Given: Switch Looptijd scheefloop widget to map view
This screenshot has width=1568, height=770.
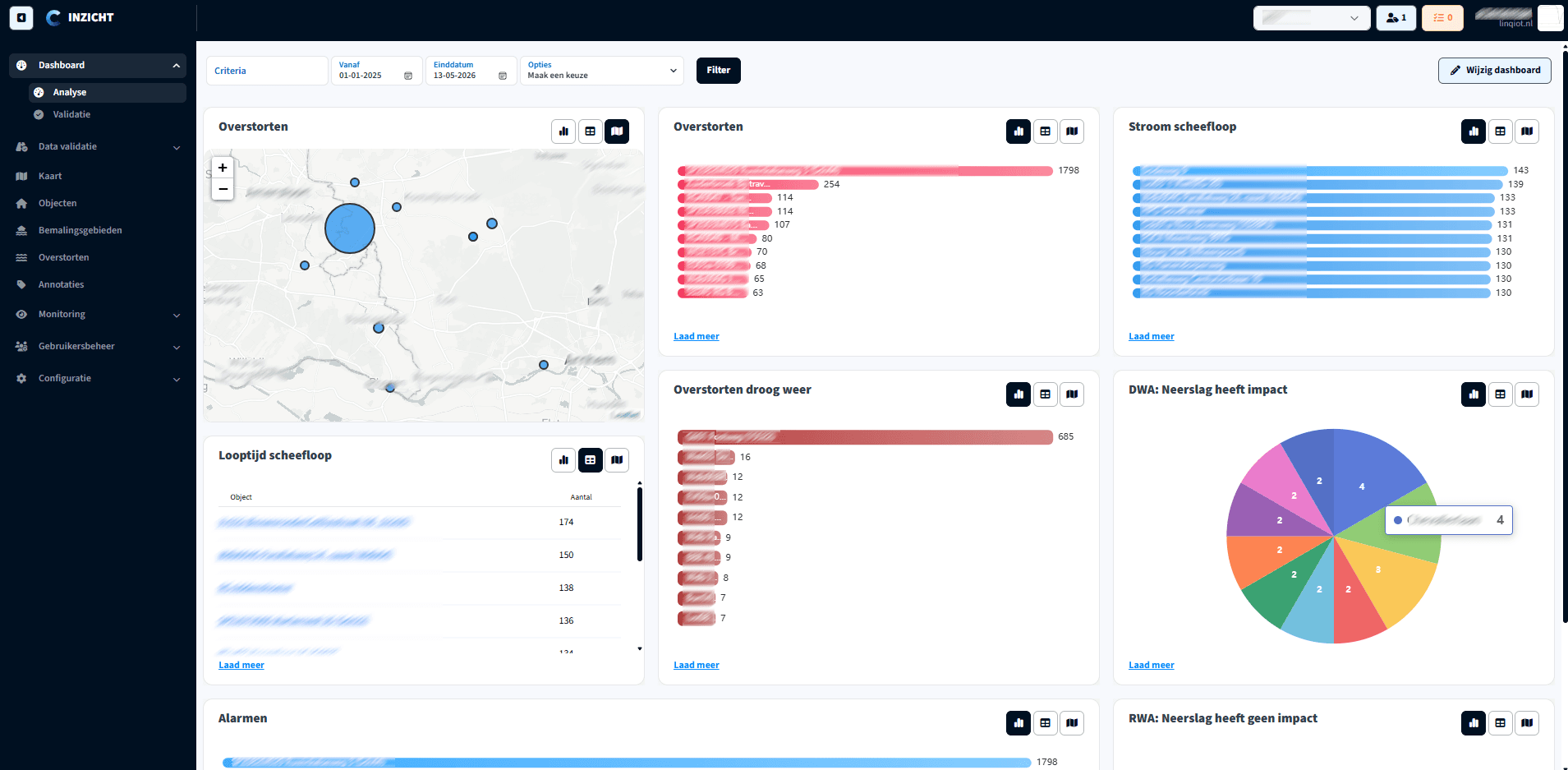Looking at the screenshot, I should [617, 460].
